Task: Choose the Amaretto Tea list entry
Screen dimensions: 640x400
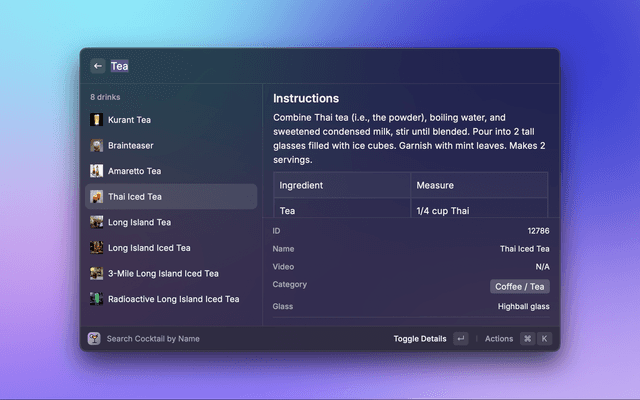Action: click(134, 171)
